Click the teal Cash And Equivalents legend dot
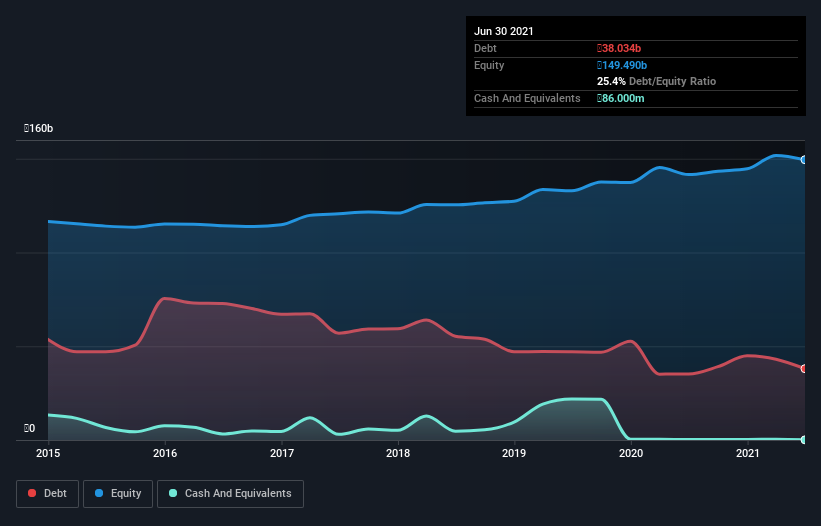This screenshot has width=821, height=526. tap(173, 493)
